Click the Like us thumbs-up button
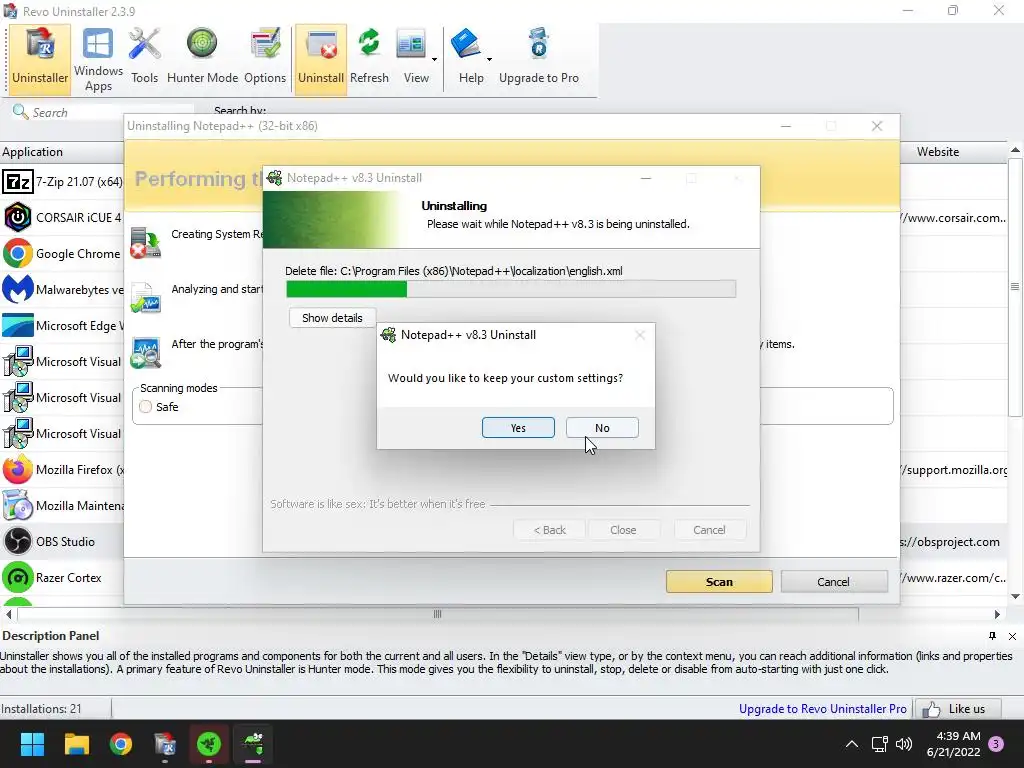Screen dimensions: 1024x768 (x=958, y=709)
